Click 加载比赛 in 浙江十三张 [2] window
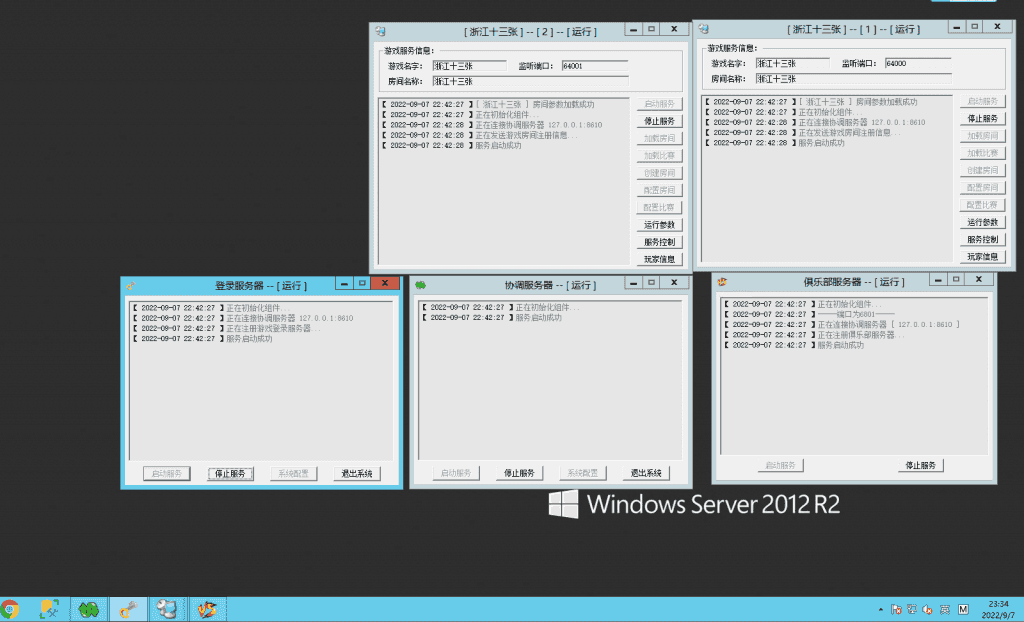The image size is (1024, 622). (659, 156)
